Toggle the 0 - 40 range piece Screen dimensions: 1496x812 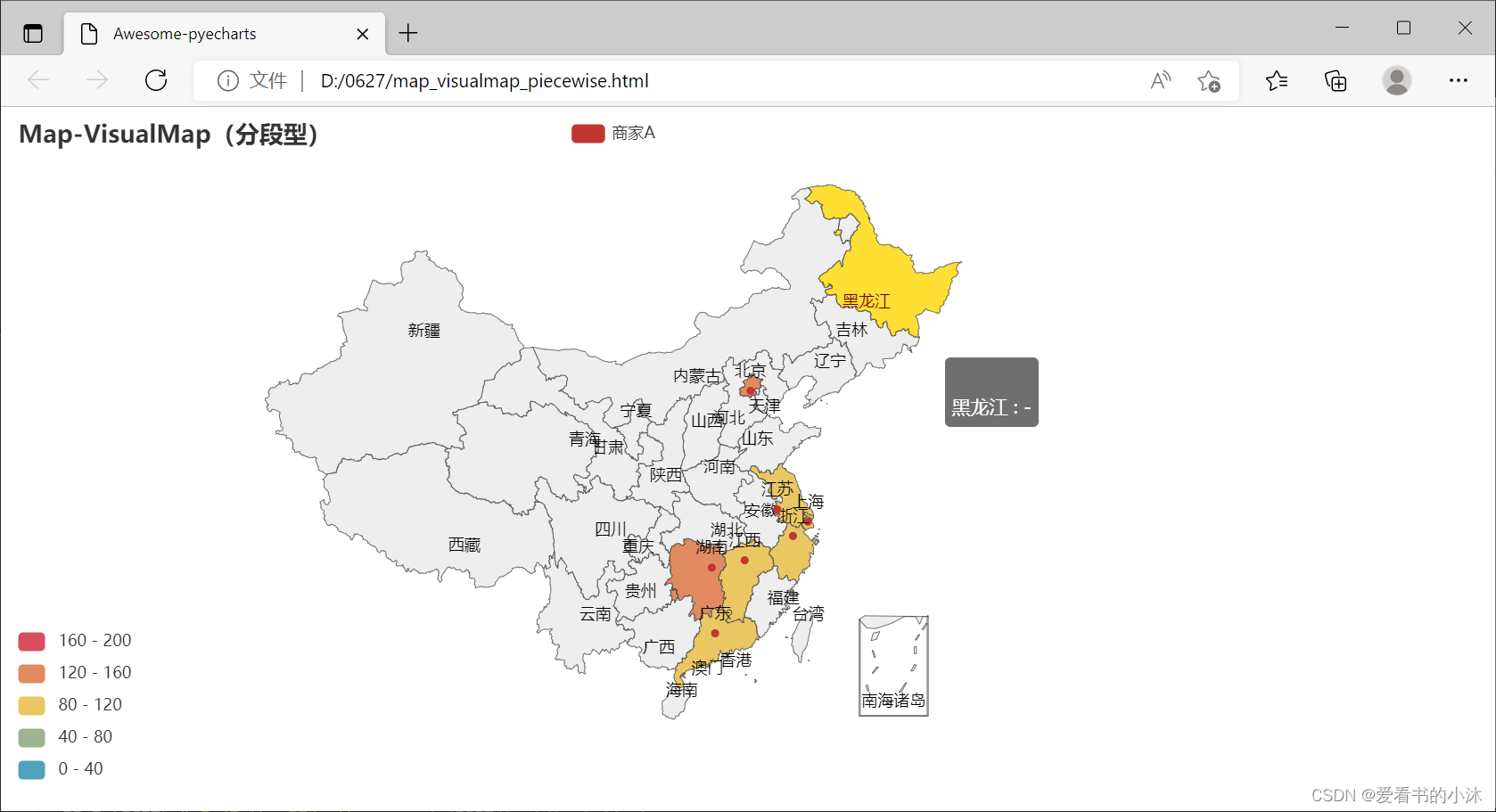pos(61,769)
